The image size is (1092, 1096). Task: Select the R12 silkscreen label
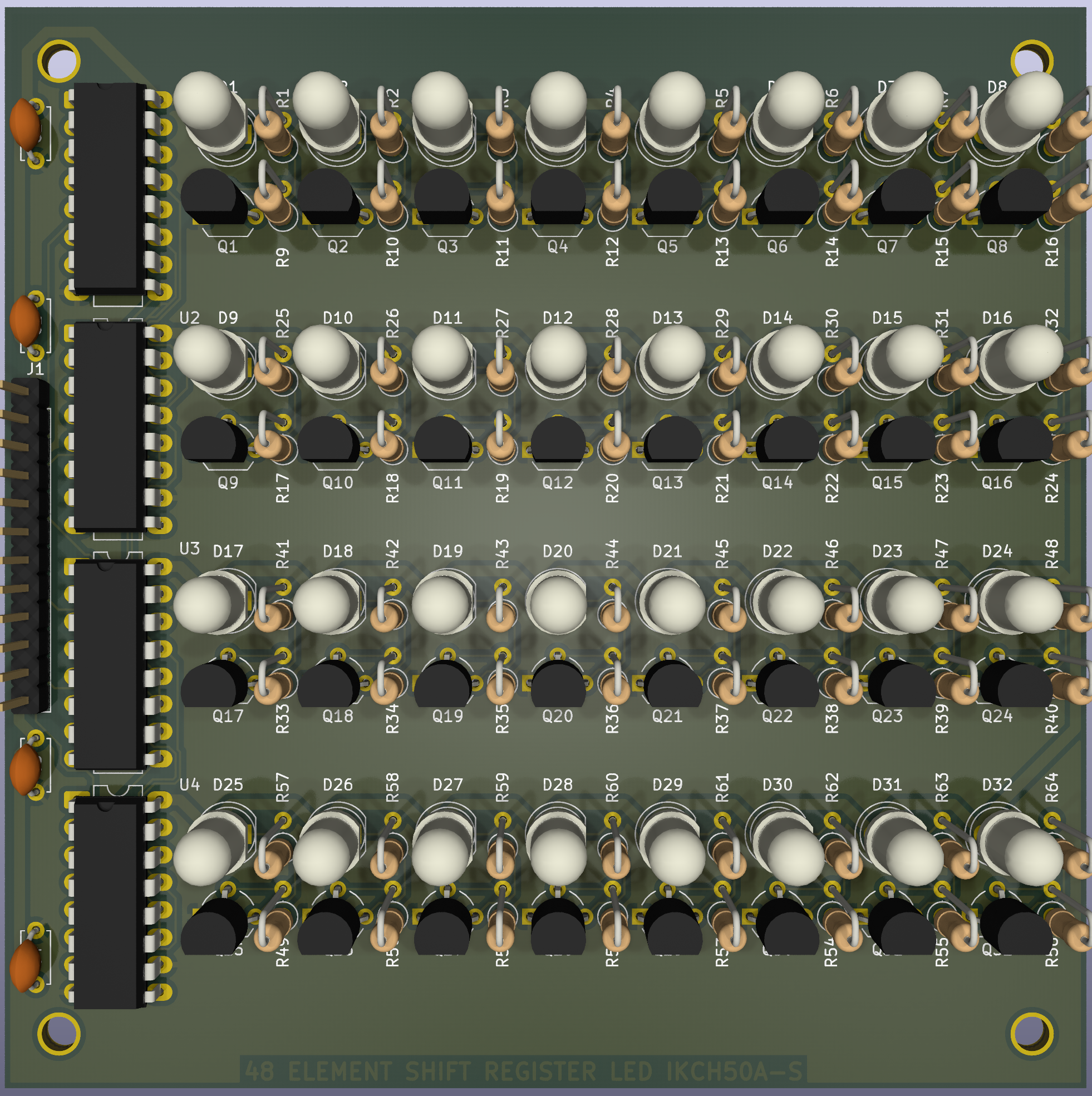pos(612,252)
